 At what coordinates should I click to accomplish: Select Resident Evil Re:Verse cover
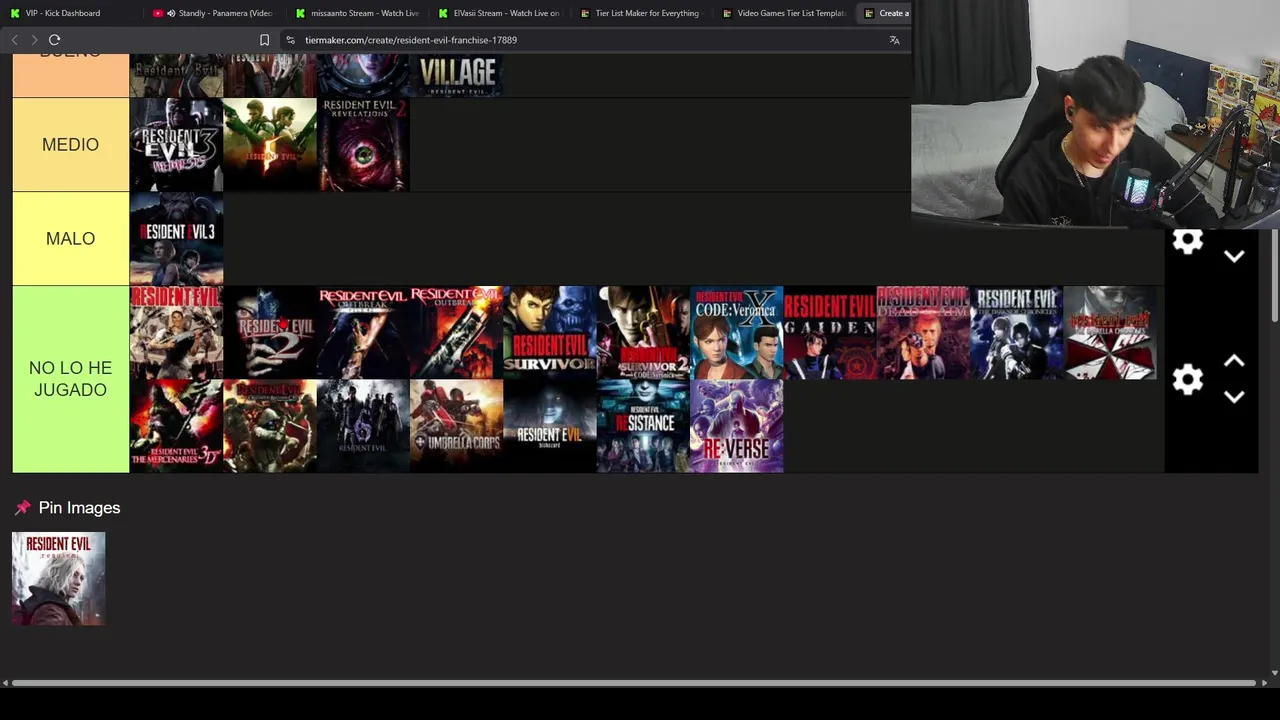click(x=737, y=426)
